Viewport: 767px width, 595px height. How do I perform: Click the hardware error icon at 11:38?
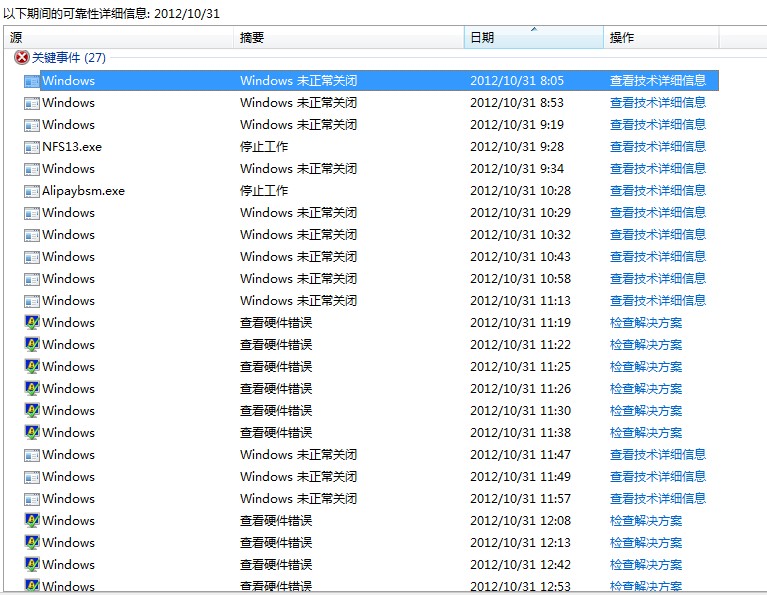coord(32,433)
